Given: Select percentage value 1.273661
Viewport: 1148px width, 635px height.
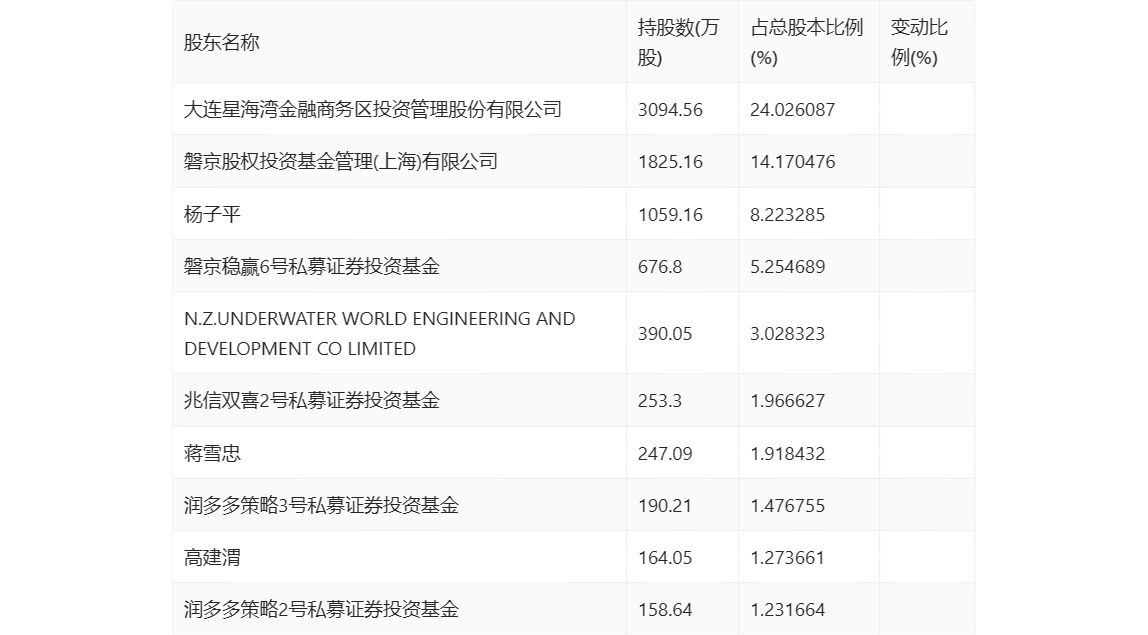Looking at the screenshot, I should pos(787,557).
